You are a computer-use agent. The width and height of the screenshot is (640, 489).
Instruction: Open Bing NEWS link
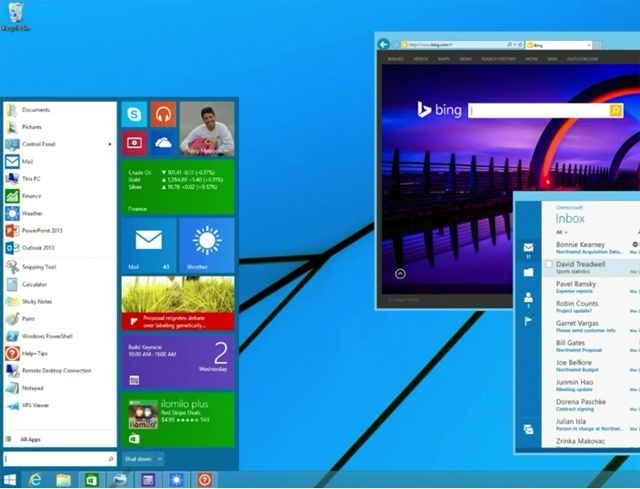pos(465,59)
